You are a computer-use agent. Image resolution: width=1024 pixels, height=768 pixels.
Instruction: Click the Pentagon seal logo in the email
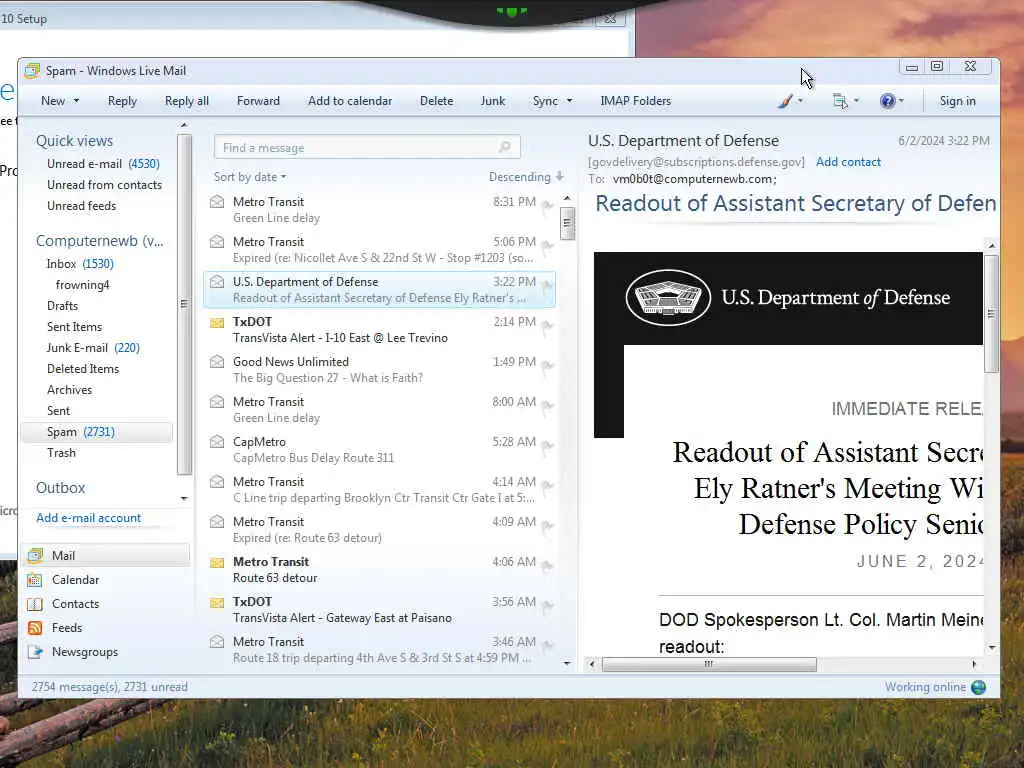pyautogui.click(x=668, y=298)
